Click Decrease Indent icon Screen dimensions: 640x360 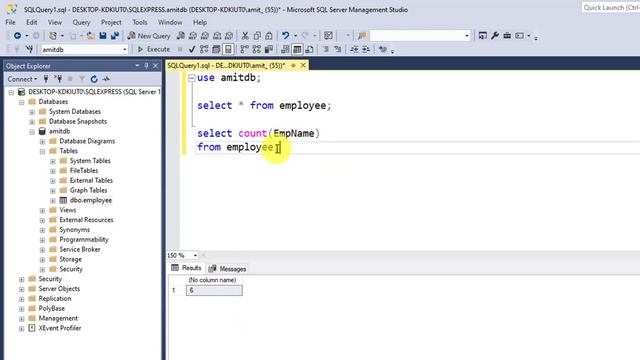click(x=354, y=49)
